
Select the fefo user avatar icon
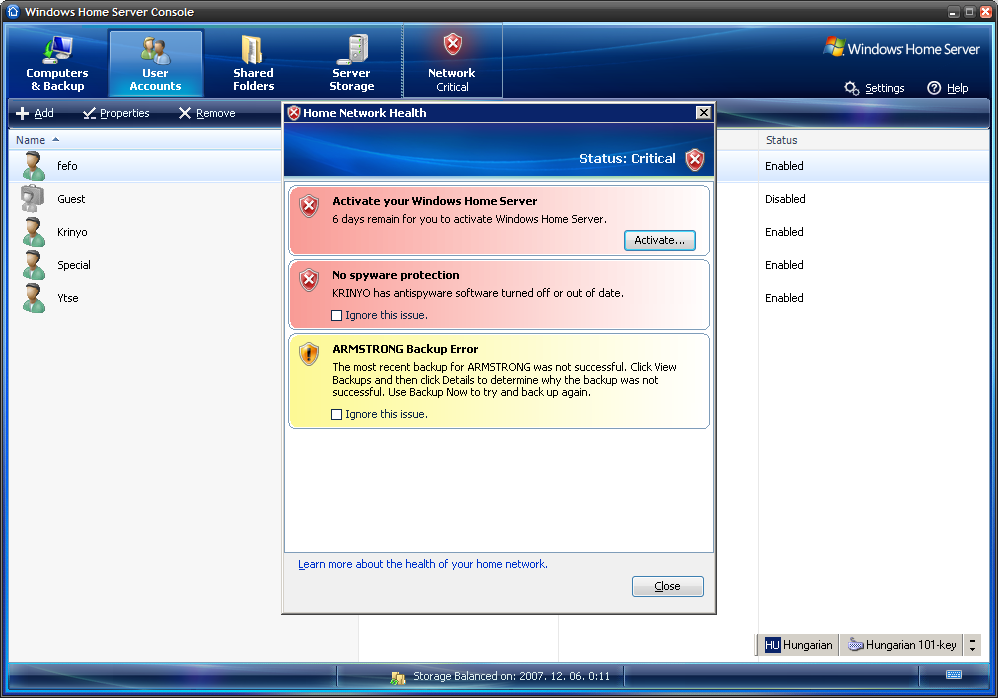(x=33, y=166)
